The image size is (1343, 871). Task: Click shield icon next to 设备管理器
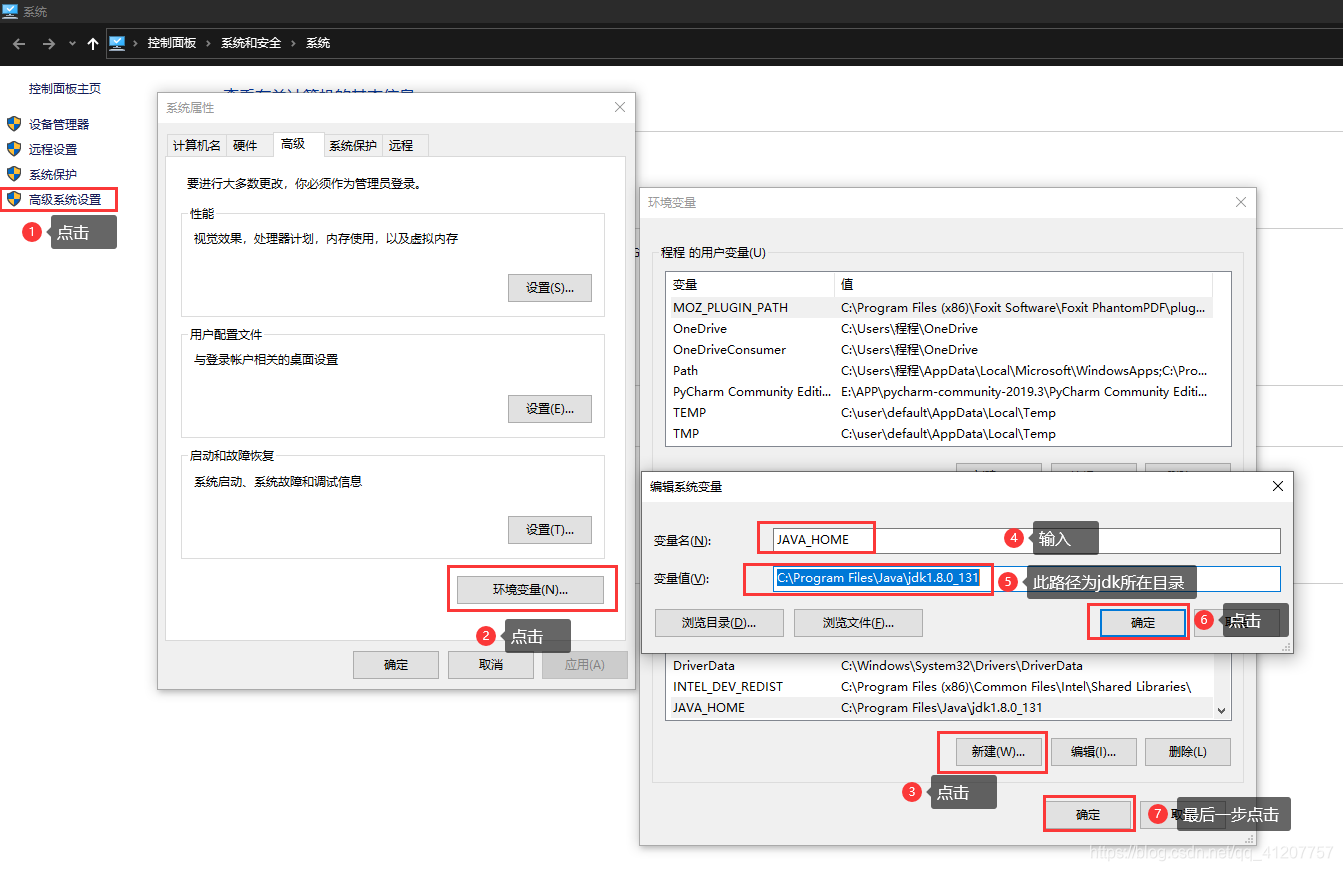[14, 124]
